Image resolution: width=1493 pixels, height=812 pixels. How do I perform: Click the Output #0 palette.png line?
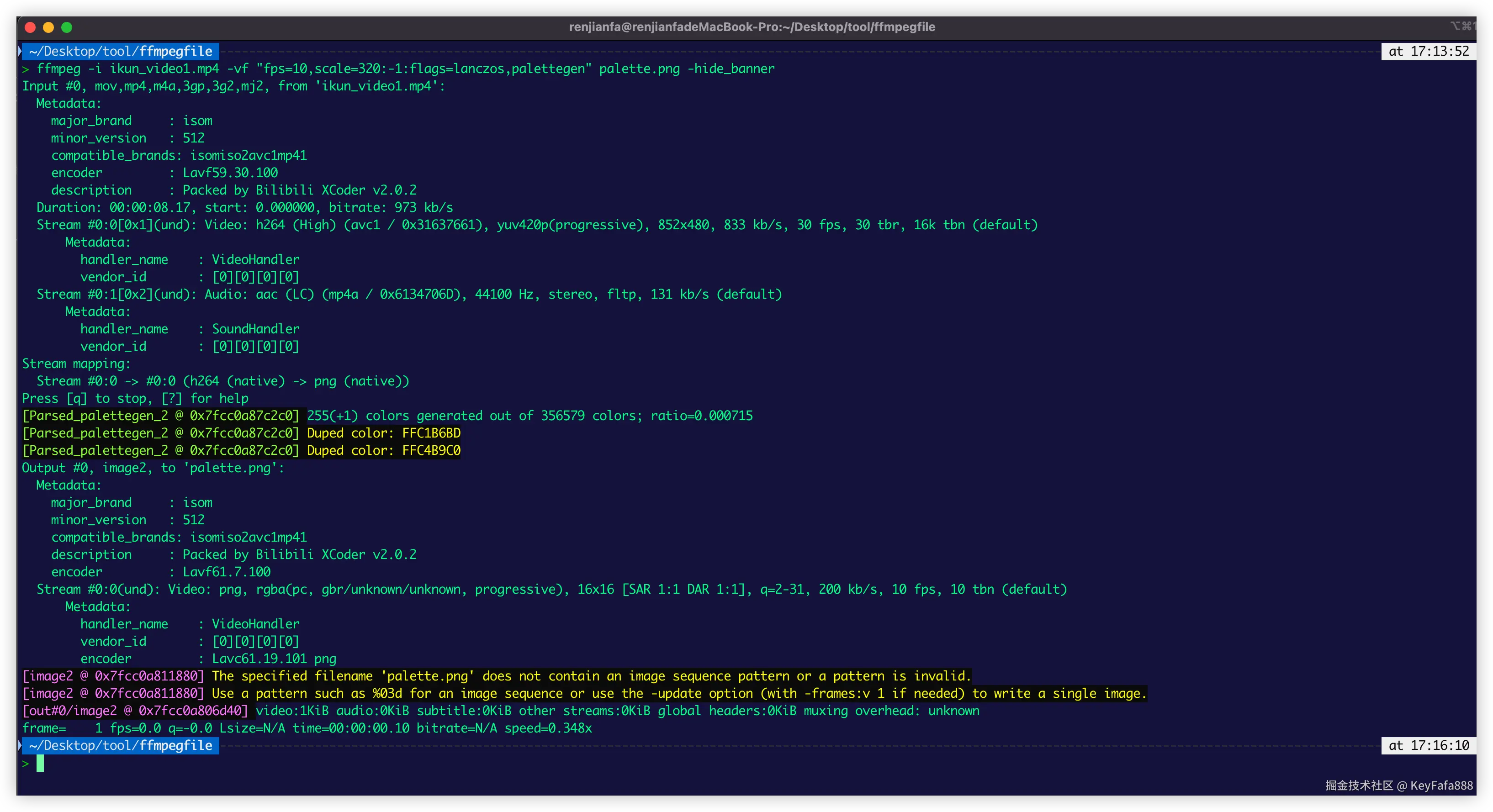click(153, 468)
